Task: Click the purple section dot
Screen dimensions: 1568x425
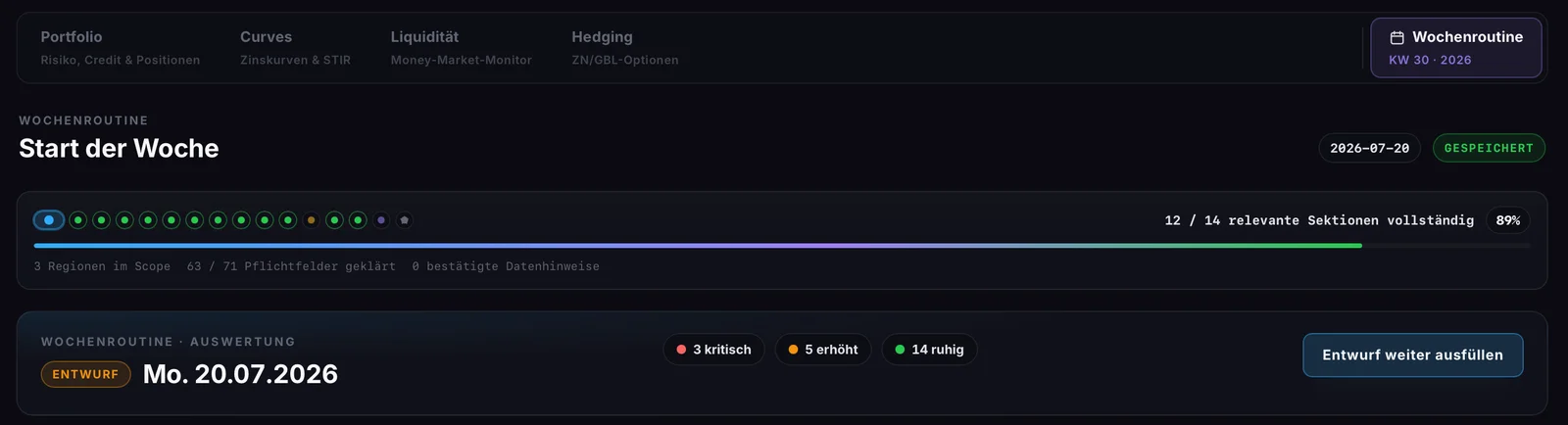Action: [381, 220]
